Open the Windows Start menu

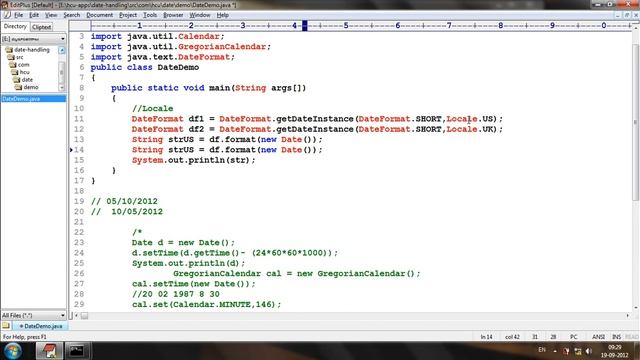[13, 351]
